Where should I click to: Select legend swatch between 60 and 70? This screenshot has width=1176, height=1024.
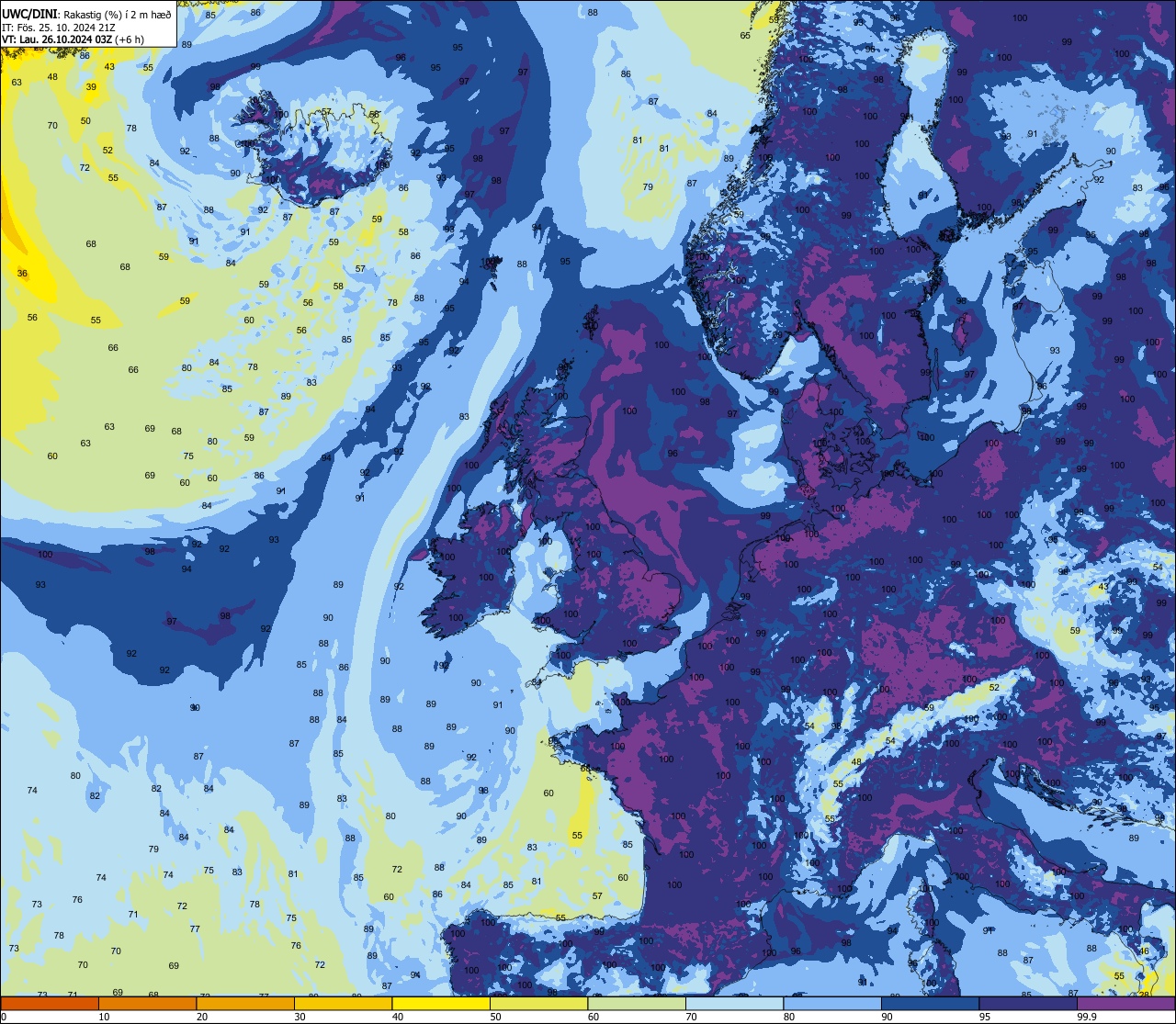(x=637, y=1003)
